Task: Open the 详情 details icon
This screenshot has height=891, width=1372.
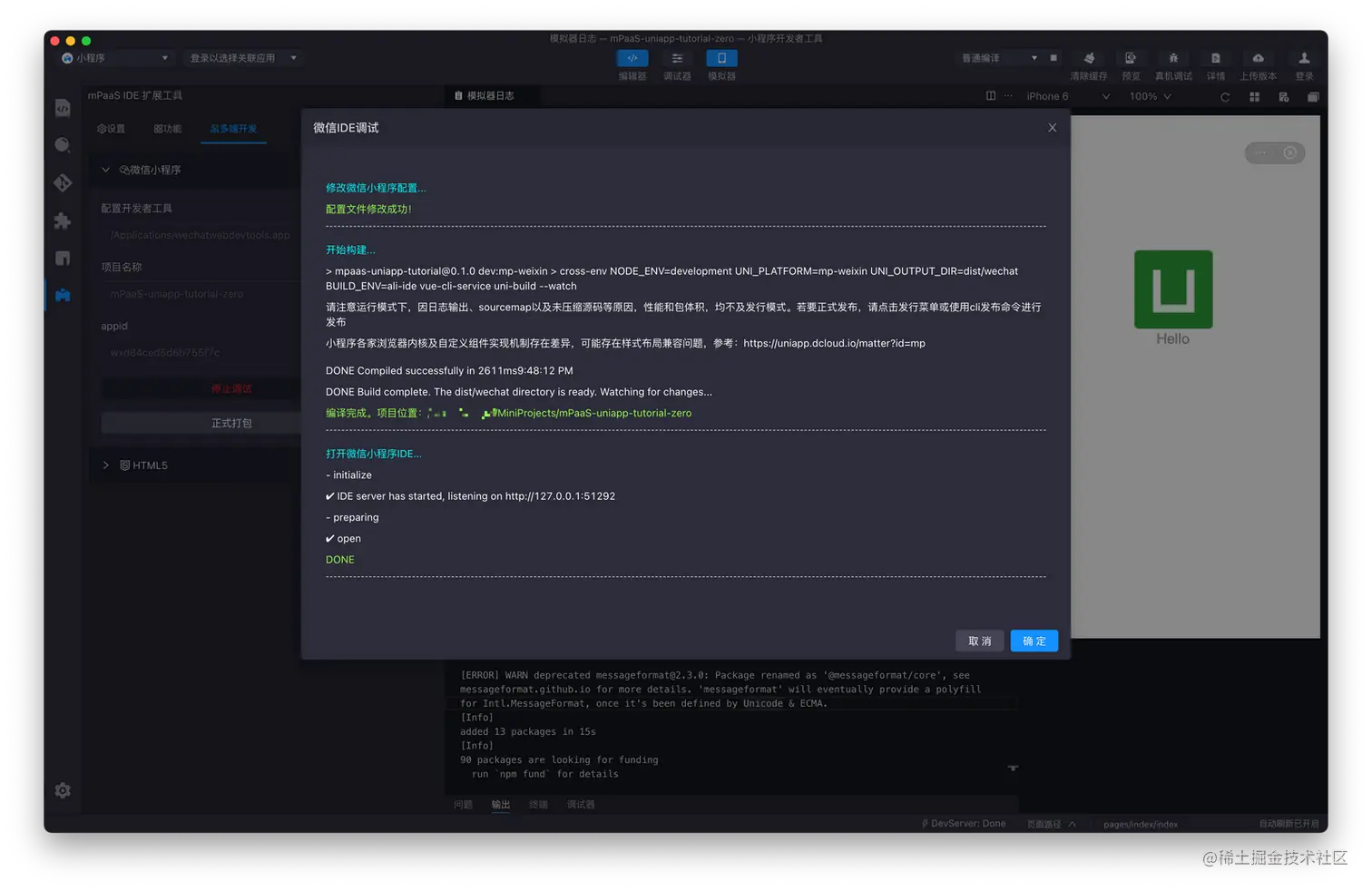Action: pos(1216,58)
